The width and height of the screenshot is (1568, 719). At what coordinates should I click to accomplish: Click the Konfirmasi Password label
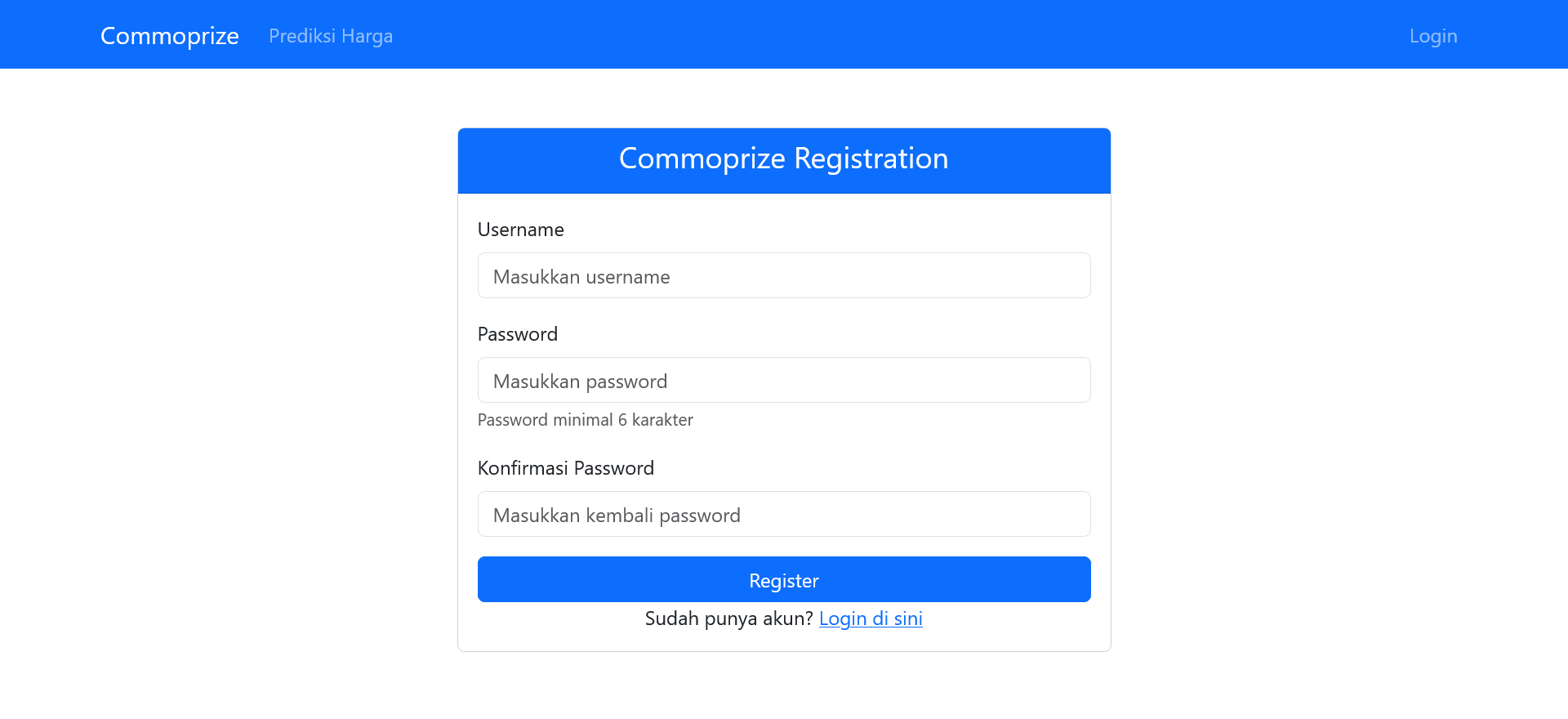click(x=565, y=468)
